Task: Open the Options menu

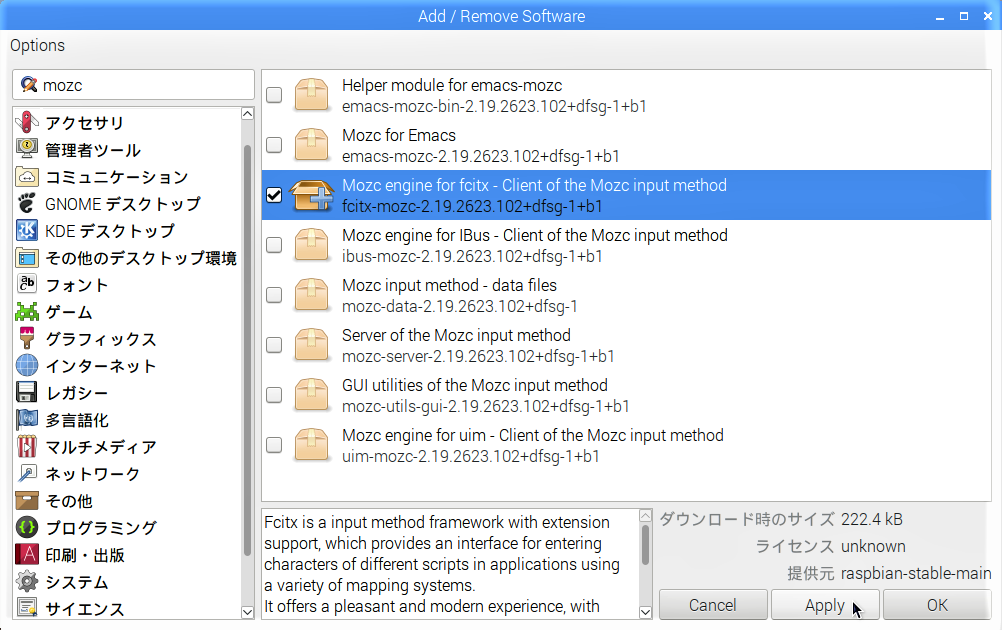Action: (x=37, y=45)
